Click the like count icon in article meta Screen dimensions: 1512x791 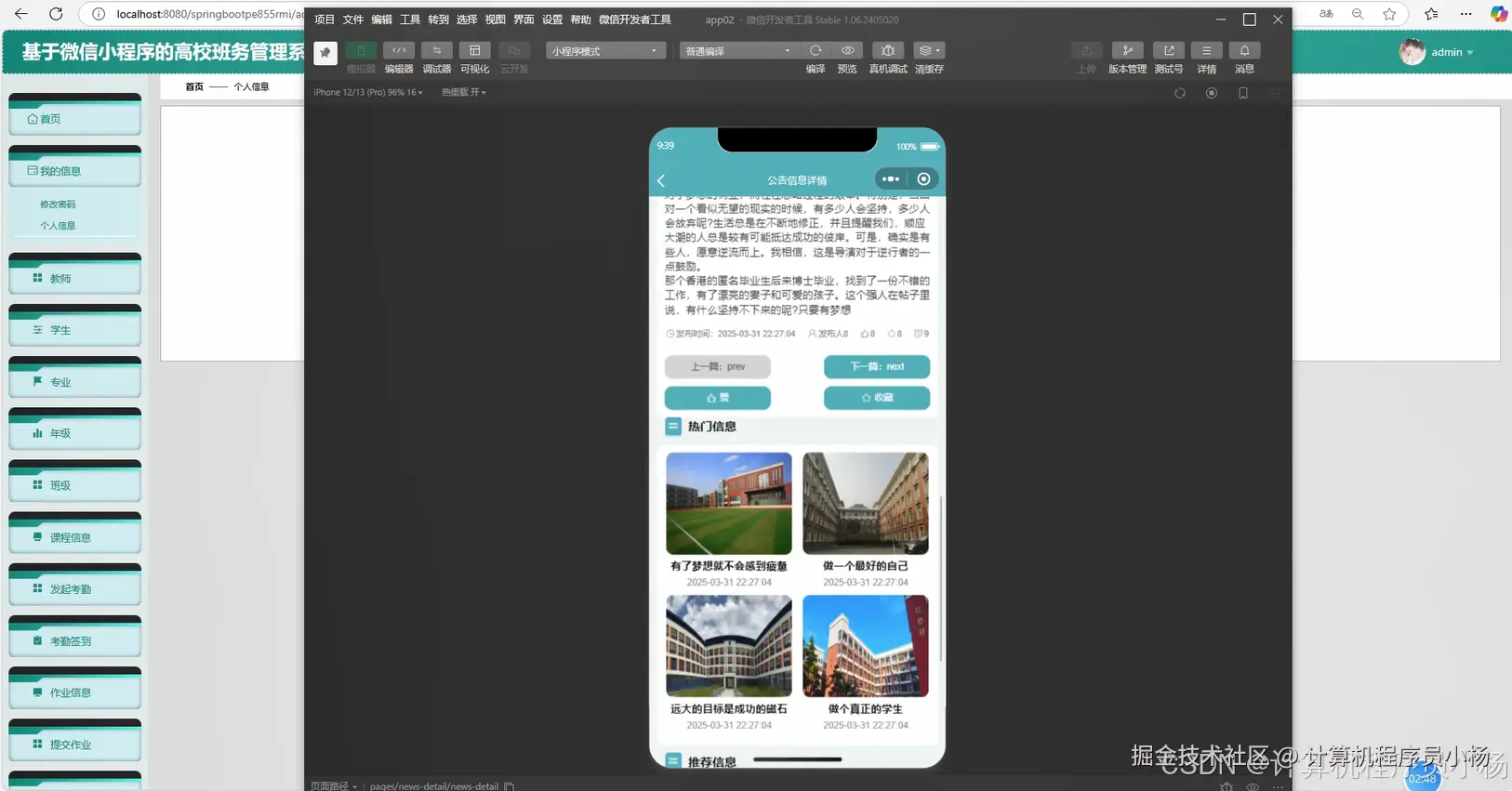coord(865,334)
